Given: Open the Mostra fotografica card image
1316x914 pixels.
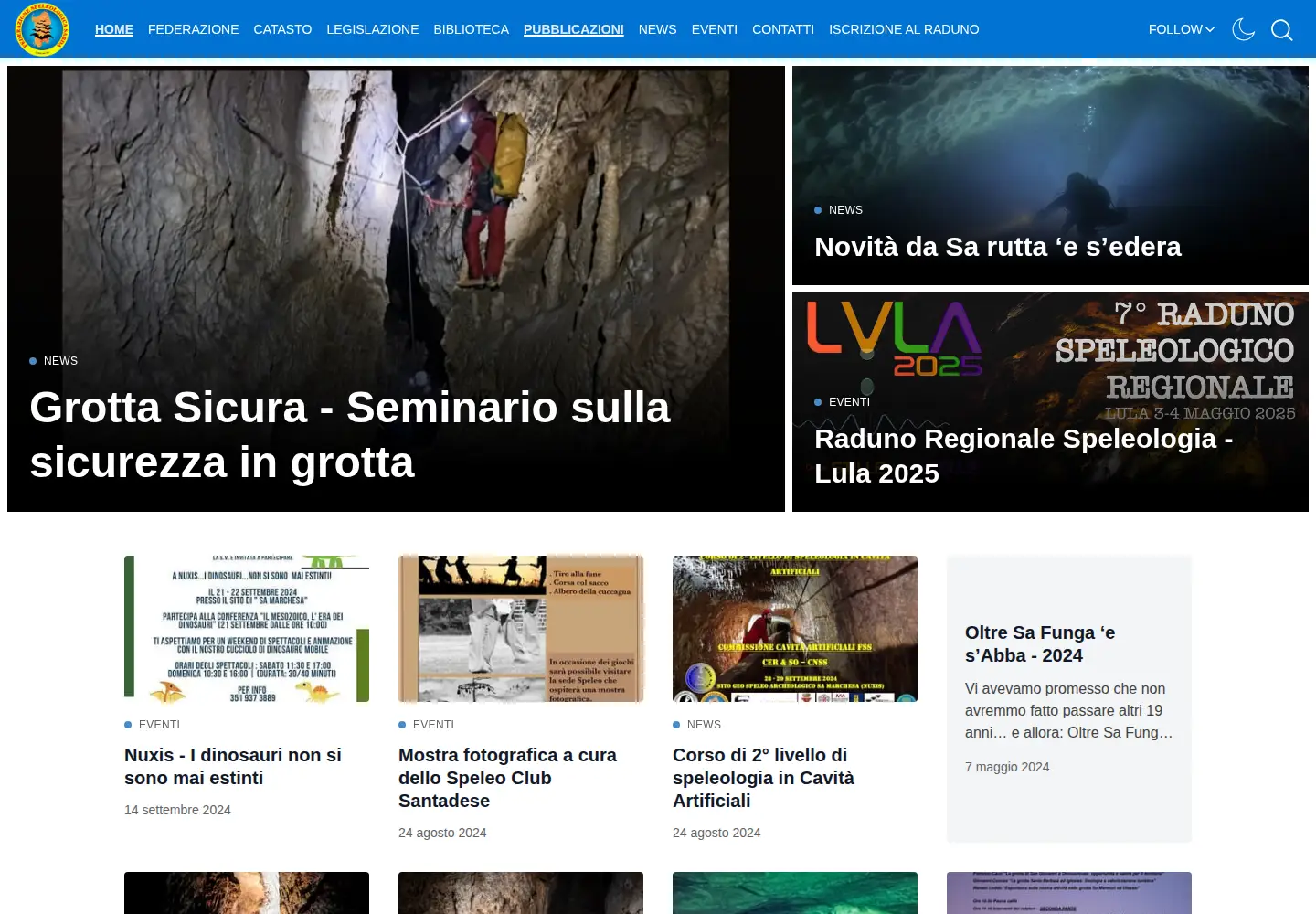Looking at the screenshot, I should click(x=521, y=629).
